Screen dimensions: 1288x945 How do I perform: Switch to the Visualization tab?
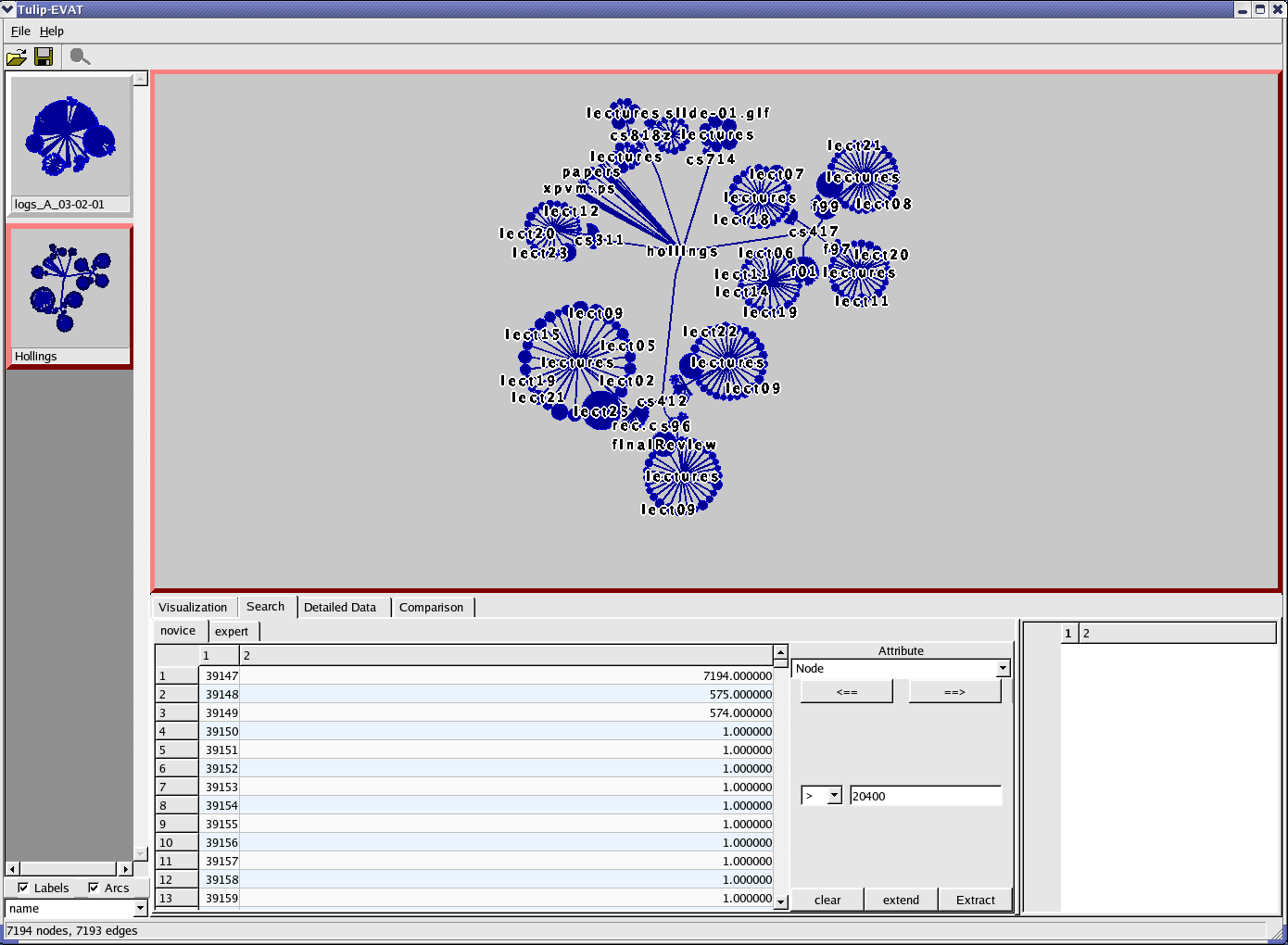(x=193, y=608)
